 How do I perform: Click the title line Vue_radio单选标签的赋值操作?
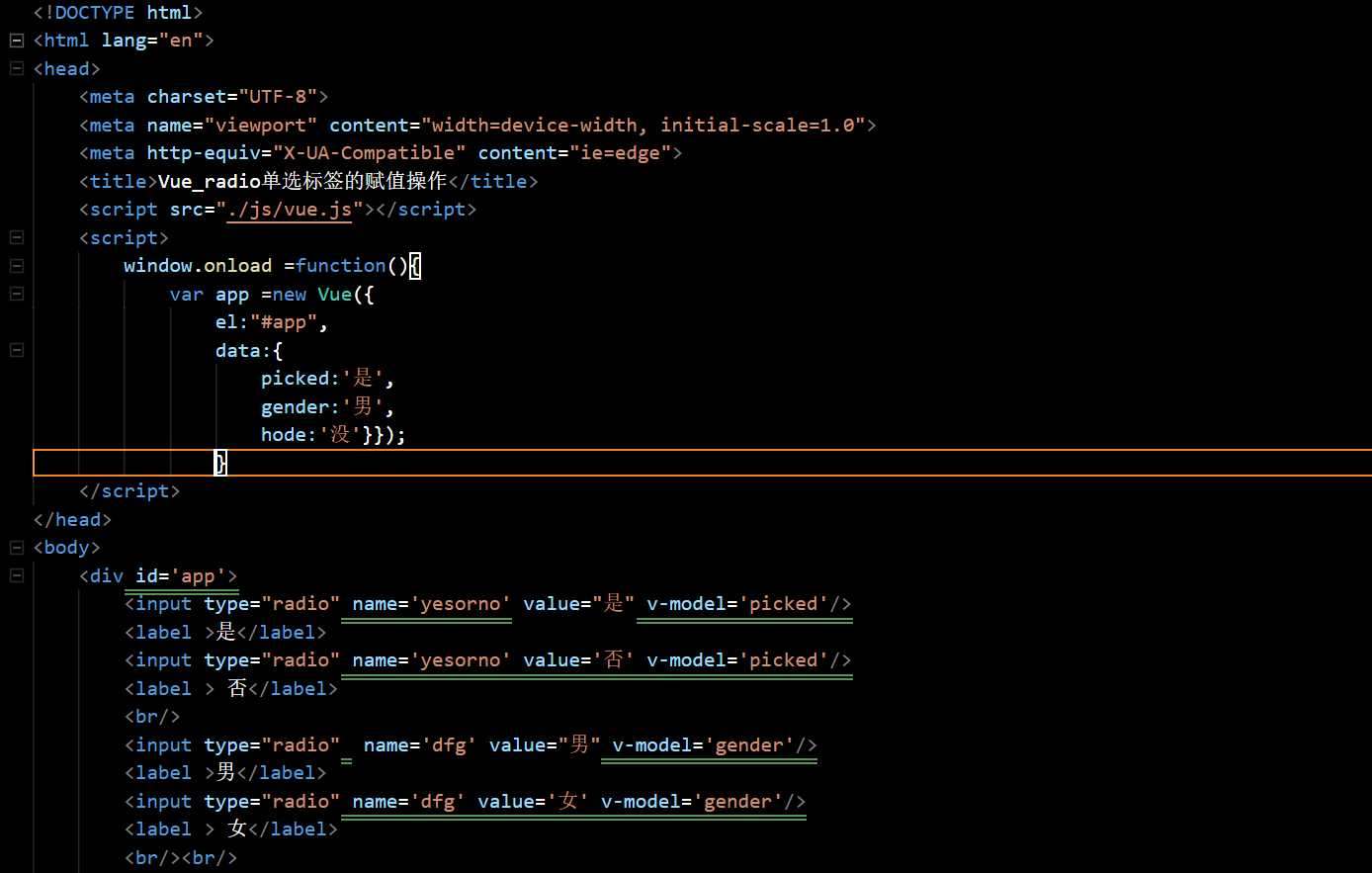[308, 181]
